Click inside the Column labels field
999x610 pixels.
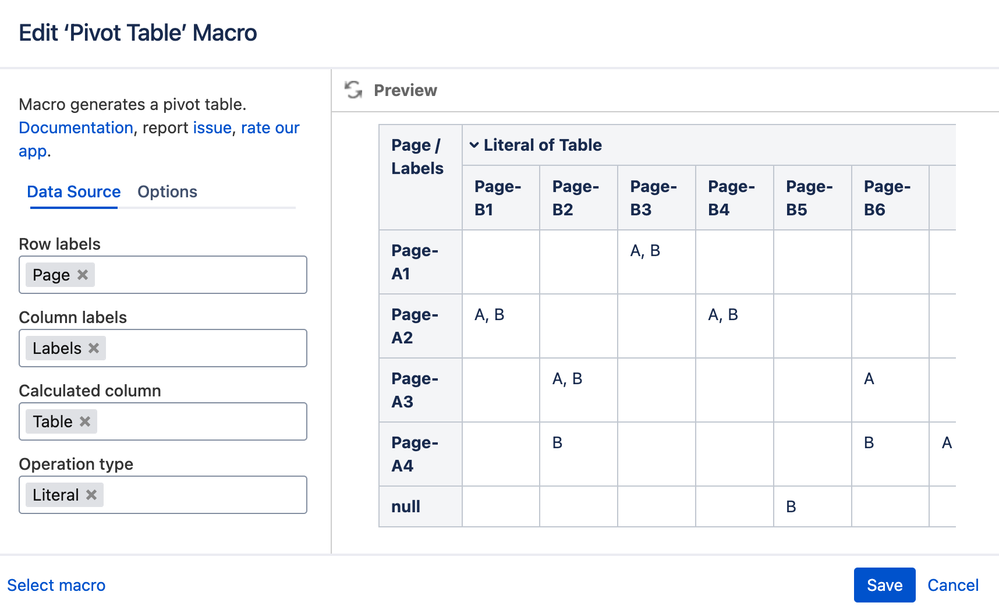200,348
